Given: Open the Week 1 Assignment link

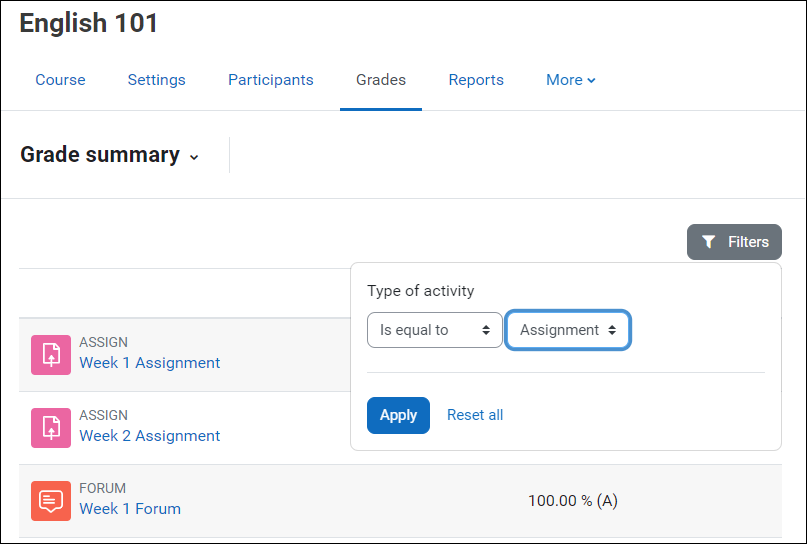Looking at the screenshot, I should (149, 363).
